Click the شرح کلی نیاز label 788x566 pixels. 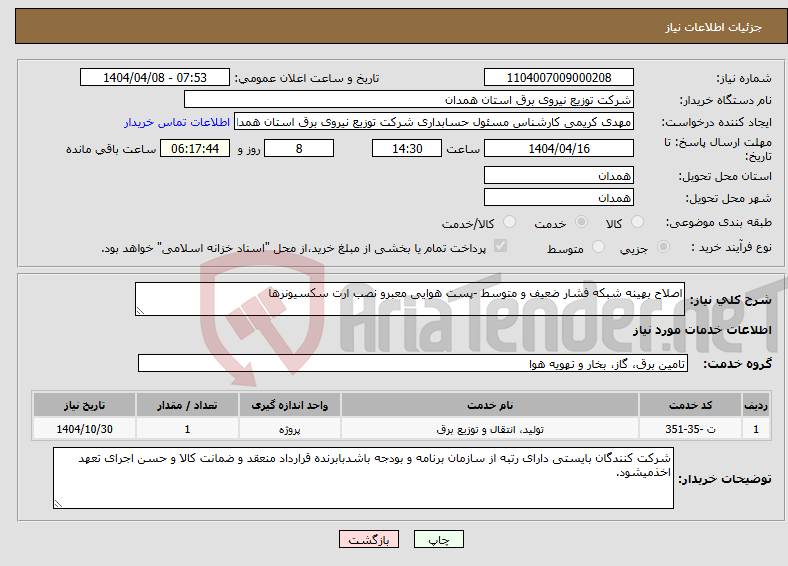(x=730, y=300)
